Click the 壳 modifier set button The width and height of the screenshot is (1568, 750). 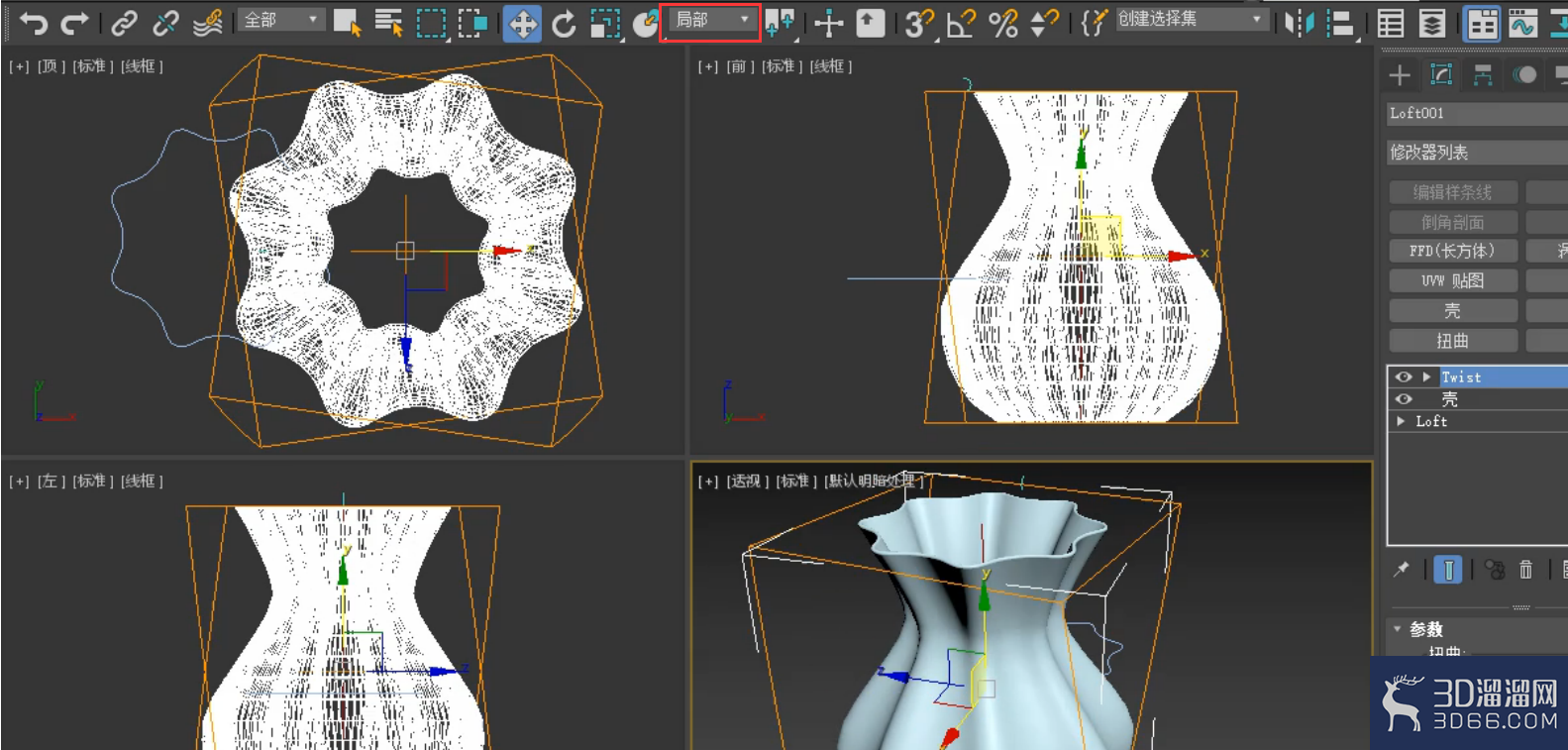1453,311
